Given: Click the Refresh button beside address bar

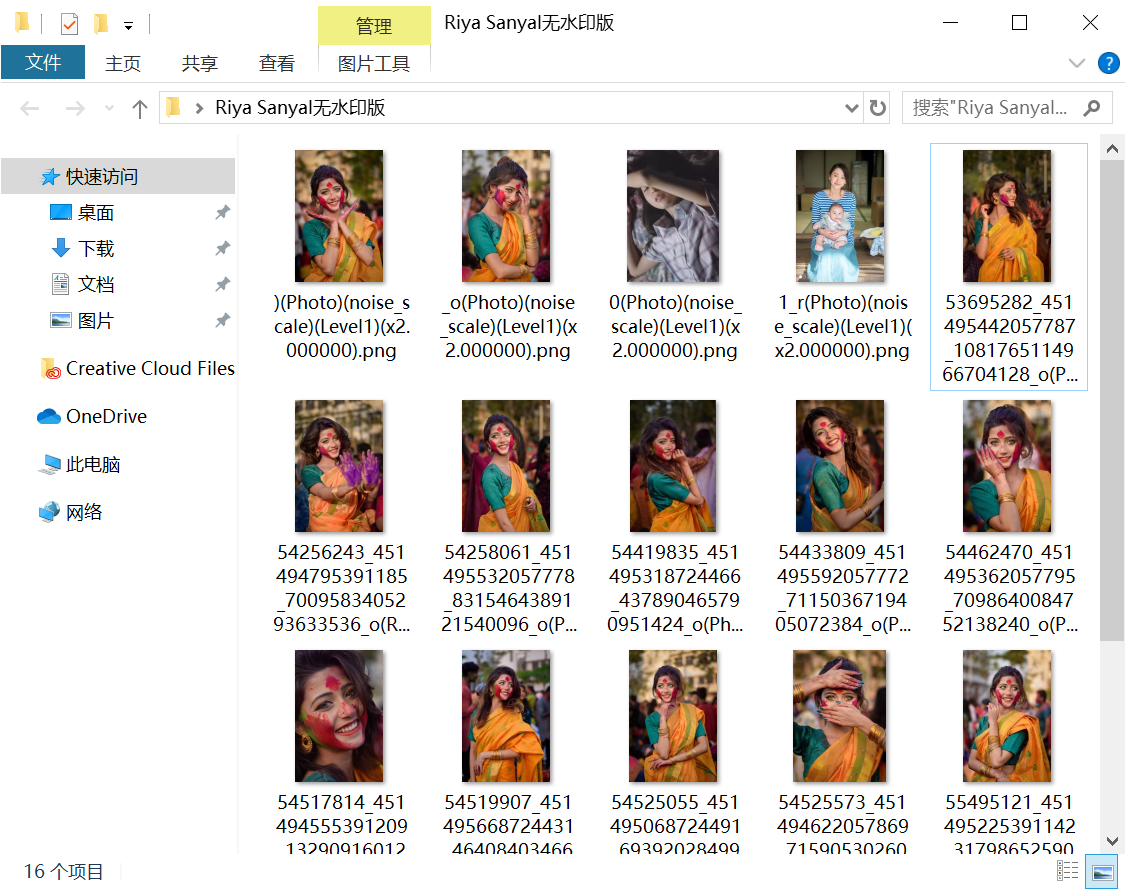Looking at the screenshot, I should coord(877,108).
